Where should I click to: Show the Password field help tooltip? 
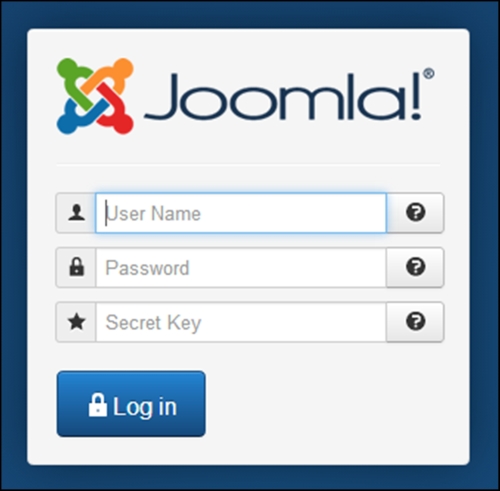click(x=415, y=267)
